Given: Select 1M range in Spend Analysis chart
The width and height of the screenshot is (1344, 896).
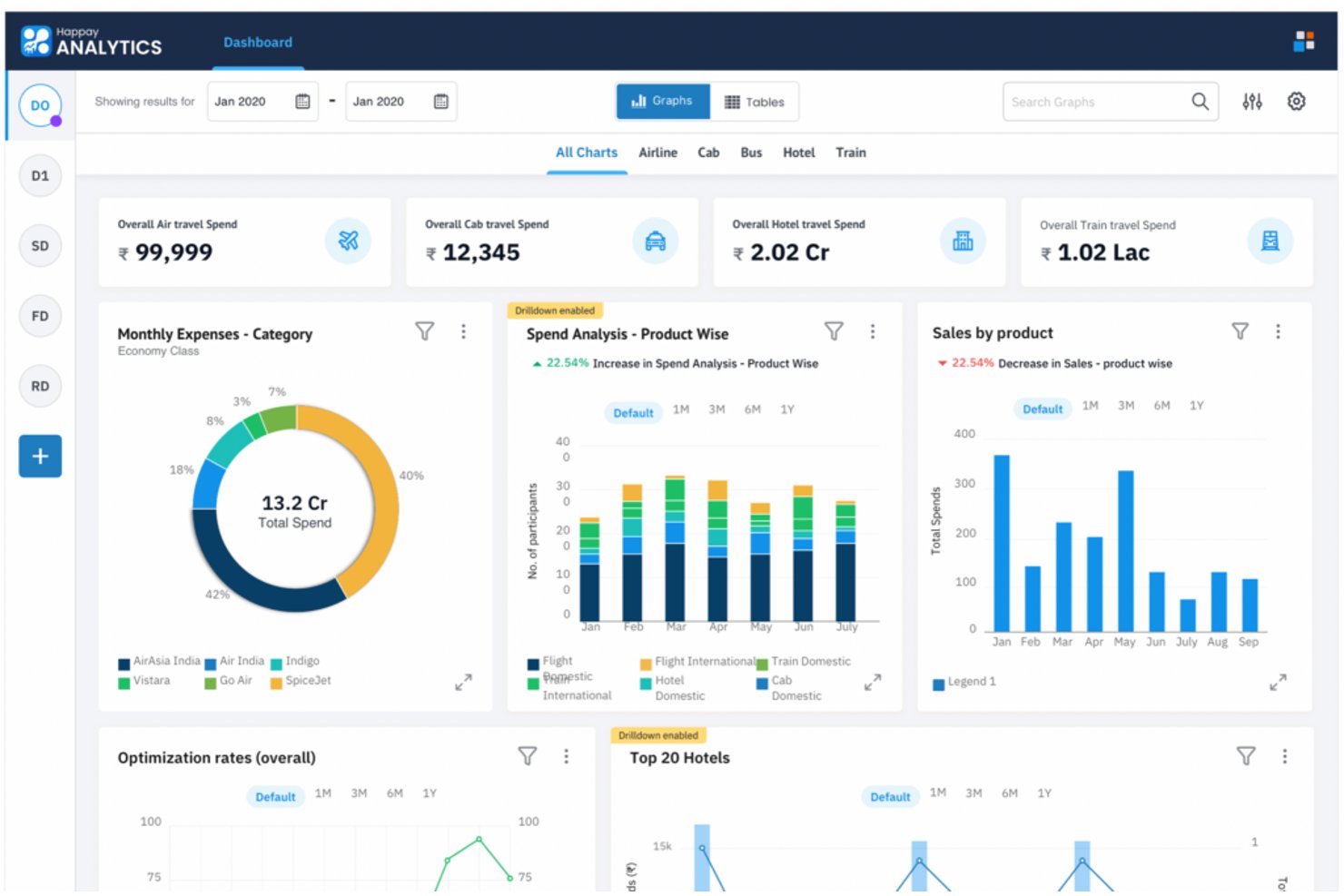Looking at the screenshot, I should point(681,409).
